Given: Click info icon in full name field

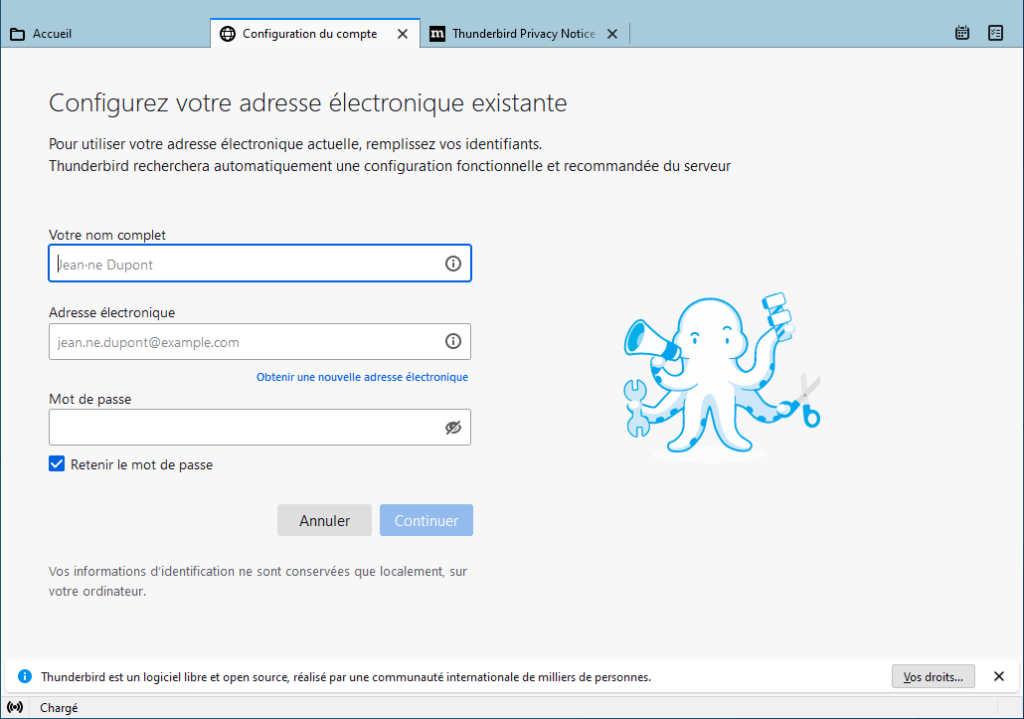Looking at the screenshot, I should [453, 263].
